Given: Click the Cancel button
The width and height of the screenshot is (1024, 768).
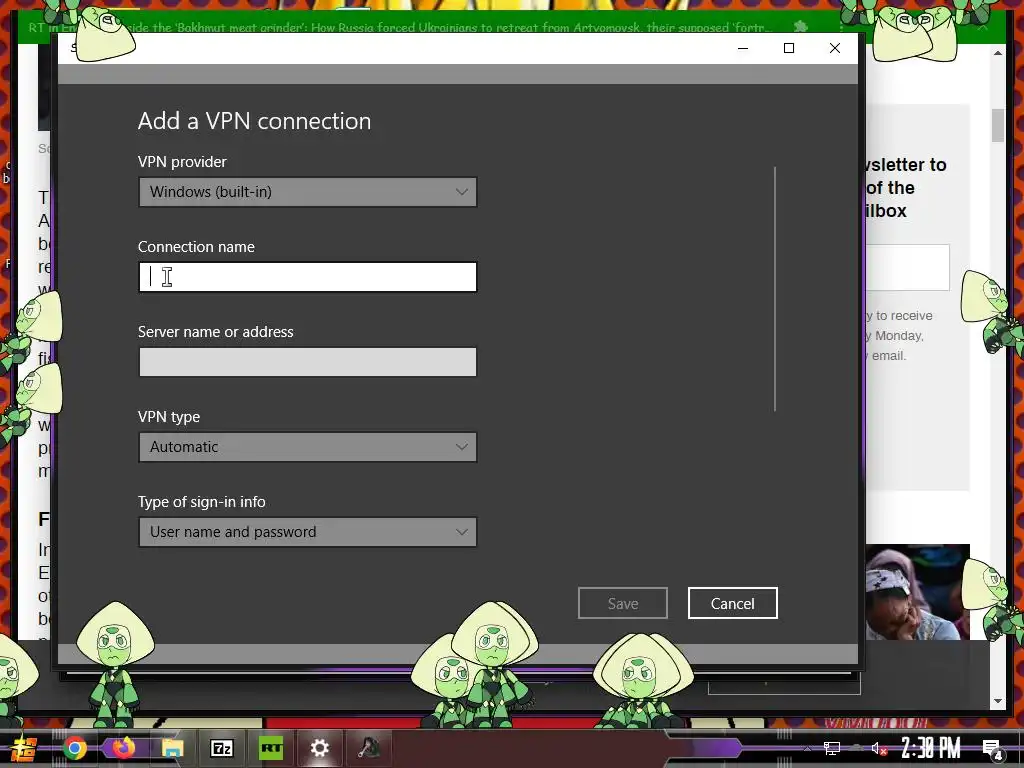Looking at the screenshot, I should pos(733,603).
